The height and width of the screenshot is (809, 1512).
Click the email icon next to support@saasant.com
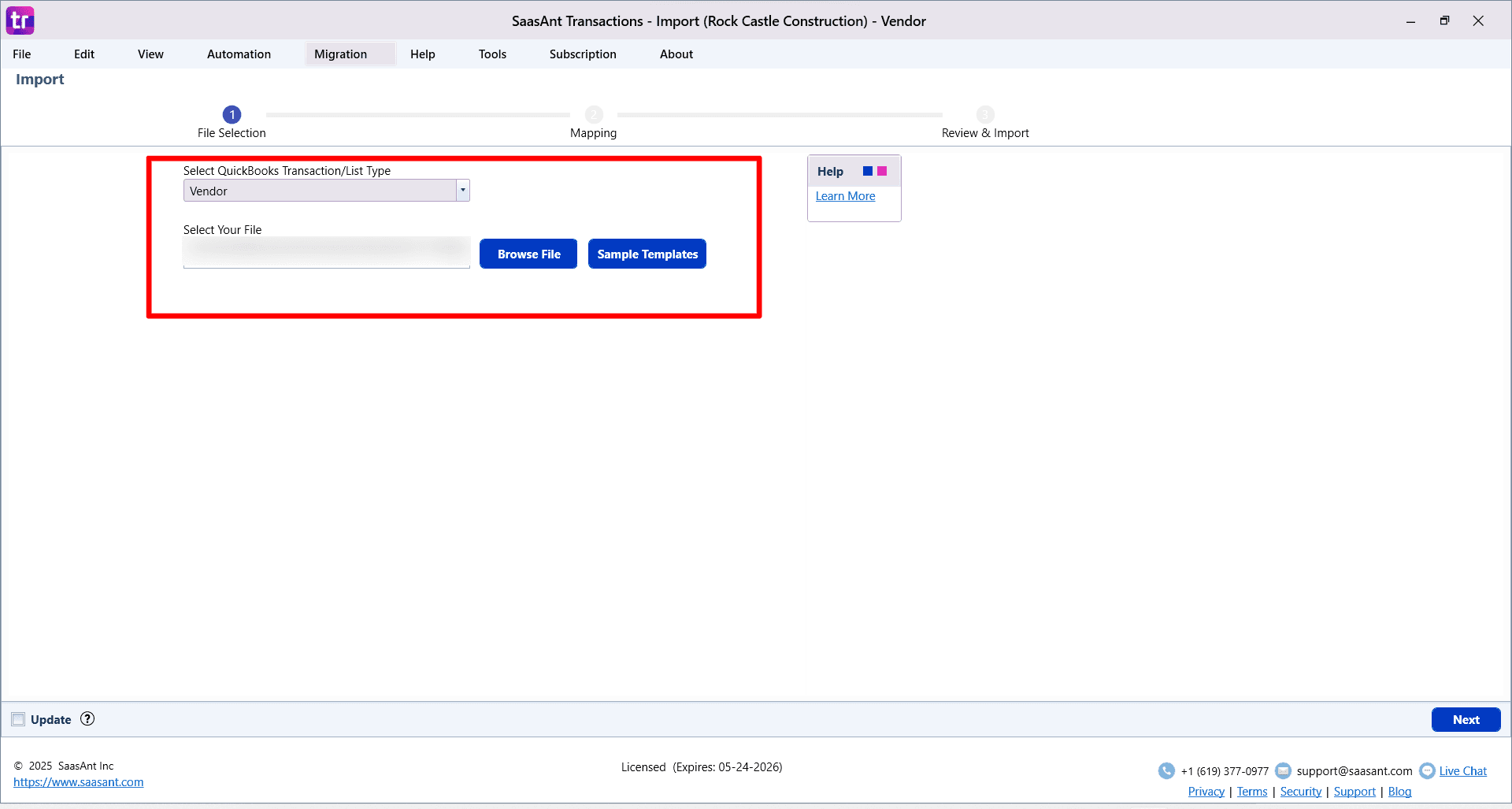(x=1283, y=770)
